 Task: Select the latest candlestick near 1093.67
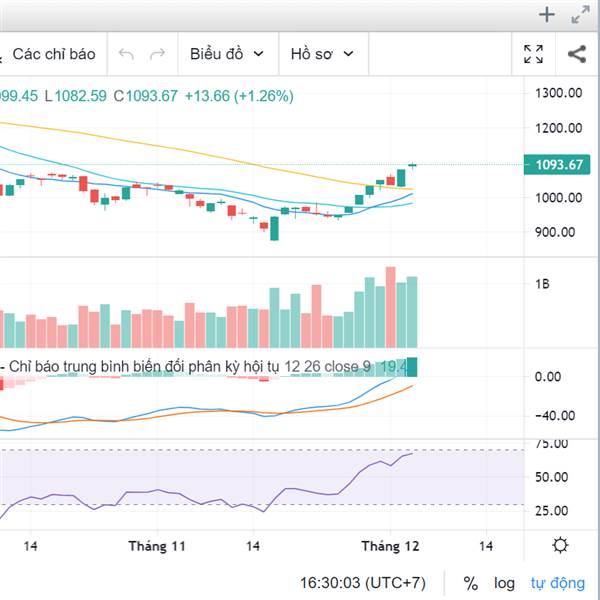tap(412, 165)
